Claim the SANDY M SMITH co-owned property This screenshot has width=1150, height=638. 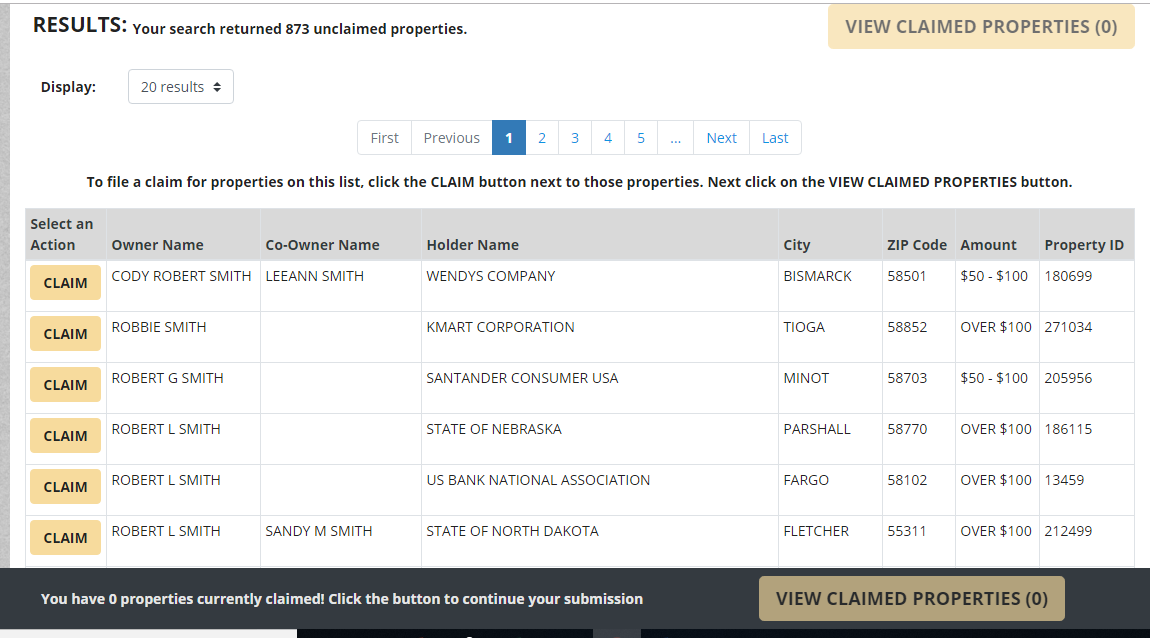64,537
